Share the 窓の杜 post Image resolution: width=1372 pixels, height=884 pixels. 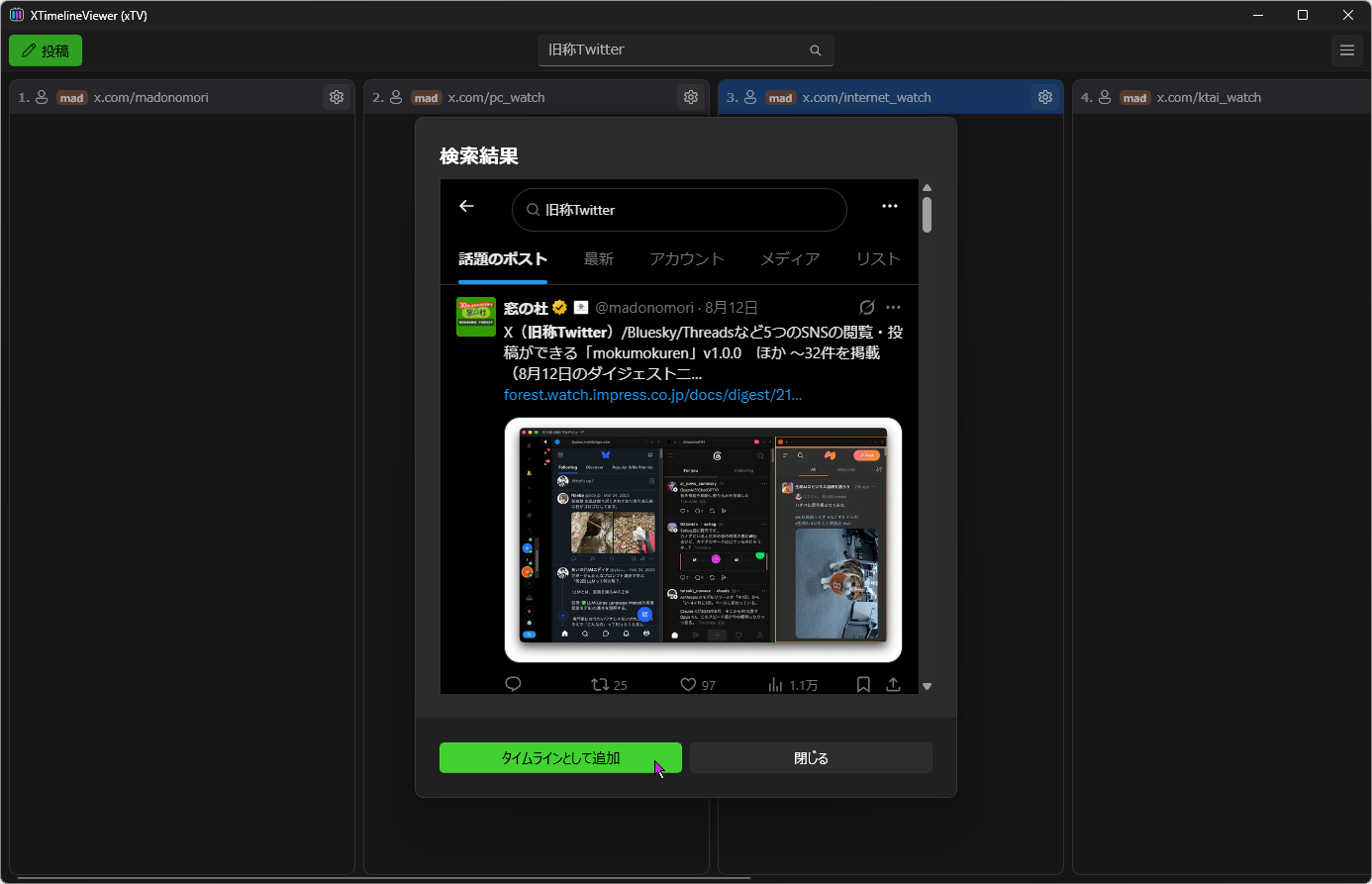[x=893, y=684]
